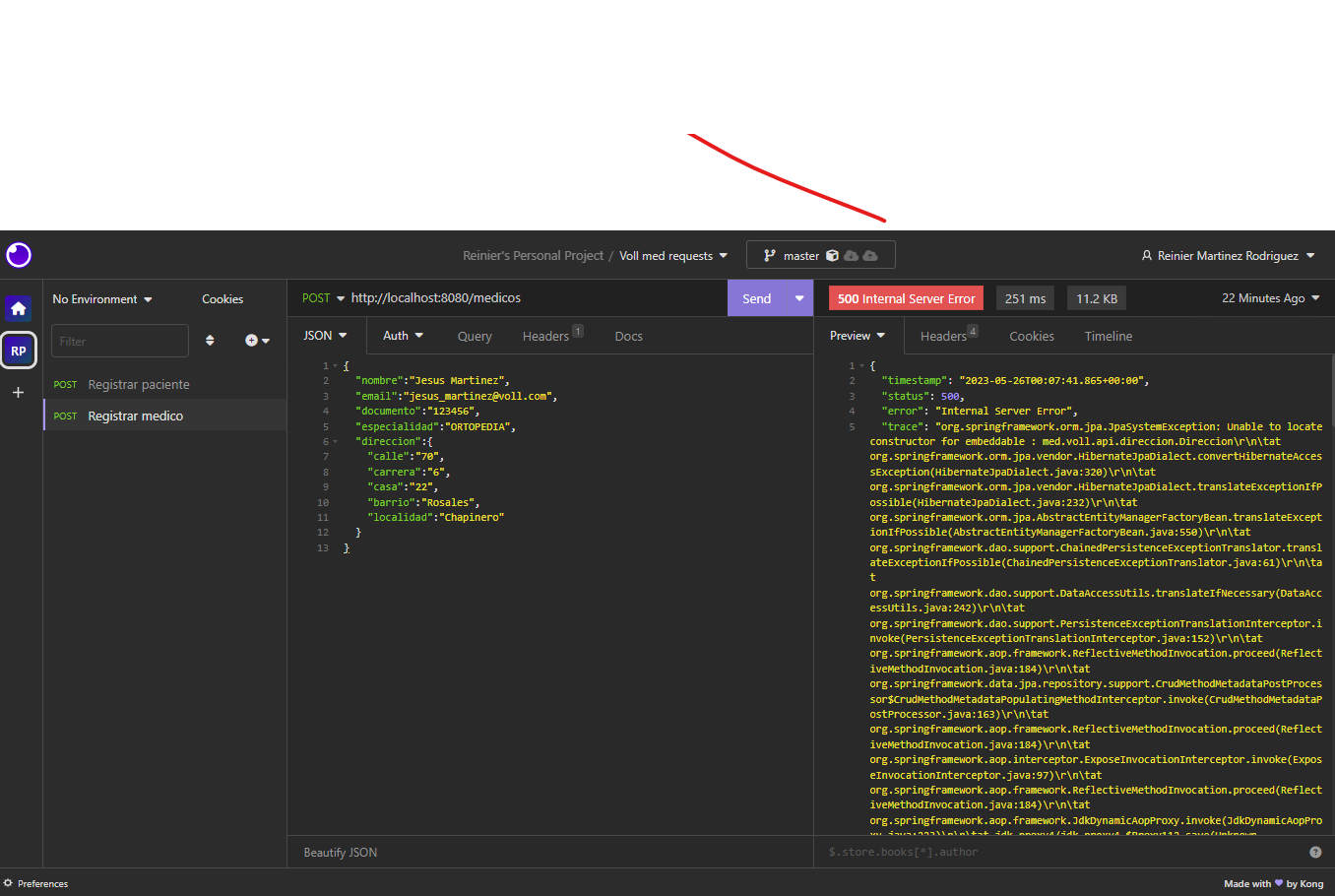Add a new organization with the sidebar plus

(18, 392)
